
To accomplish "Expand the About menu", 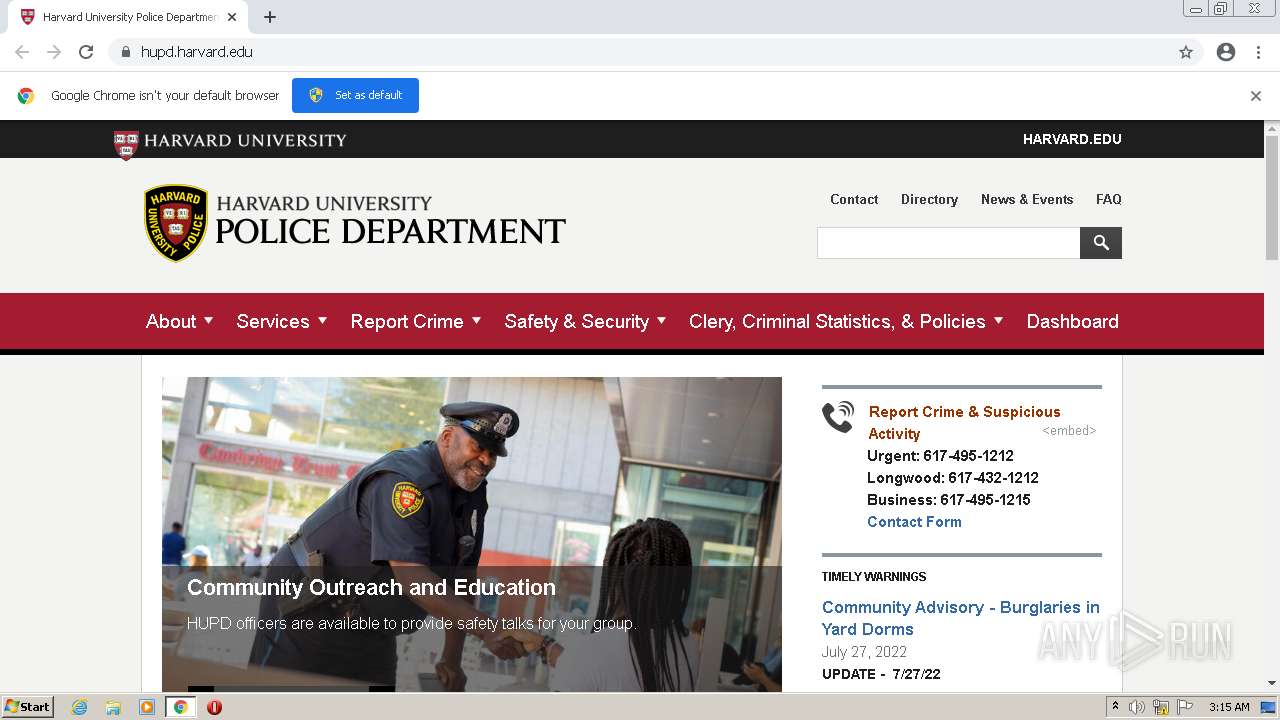I will pos(180,321).
